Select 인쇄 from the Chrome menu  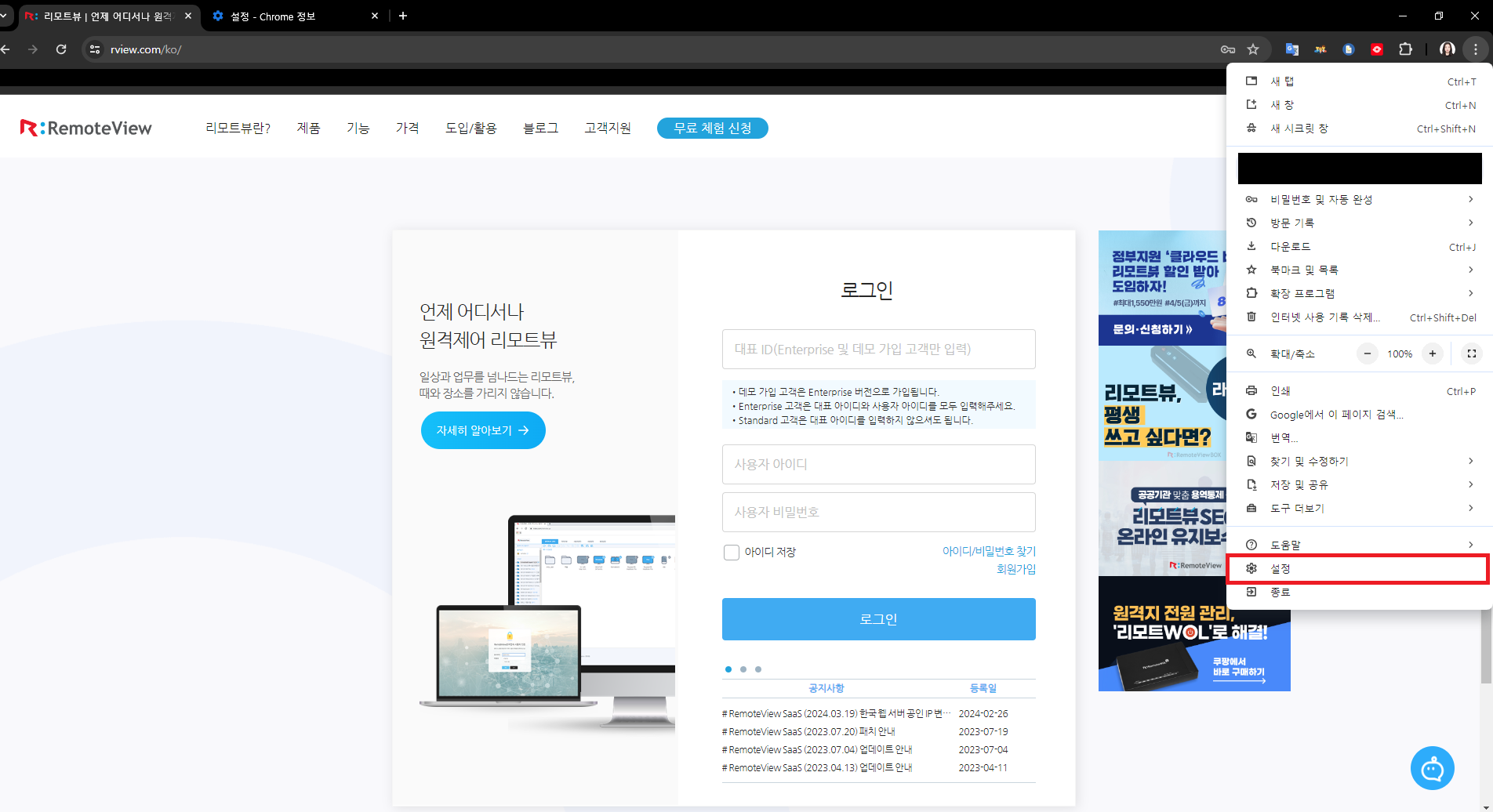(1360, 390)
